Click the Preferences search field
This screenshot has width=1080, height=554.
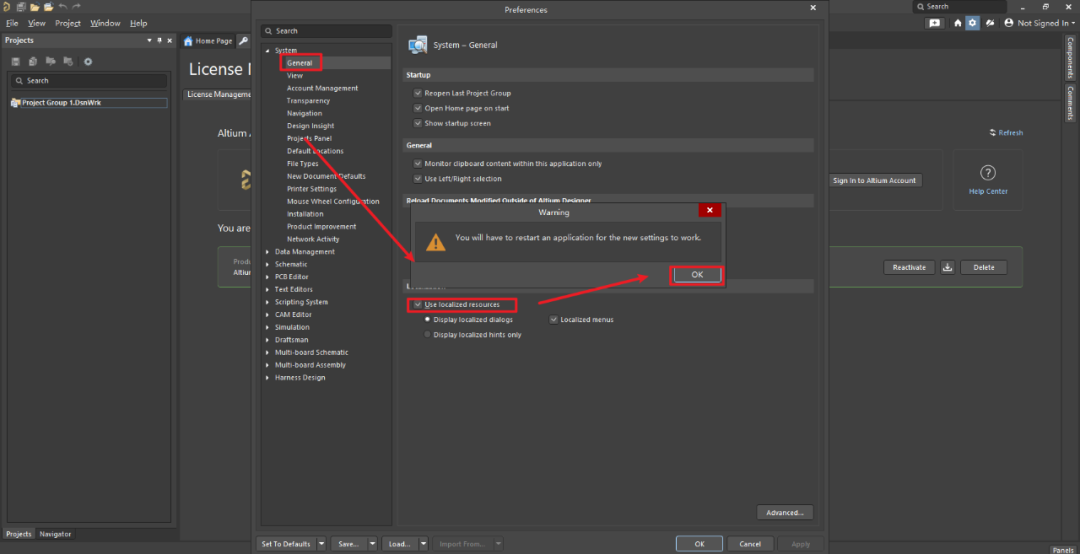pyautogui.click(x=325, y=31)
